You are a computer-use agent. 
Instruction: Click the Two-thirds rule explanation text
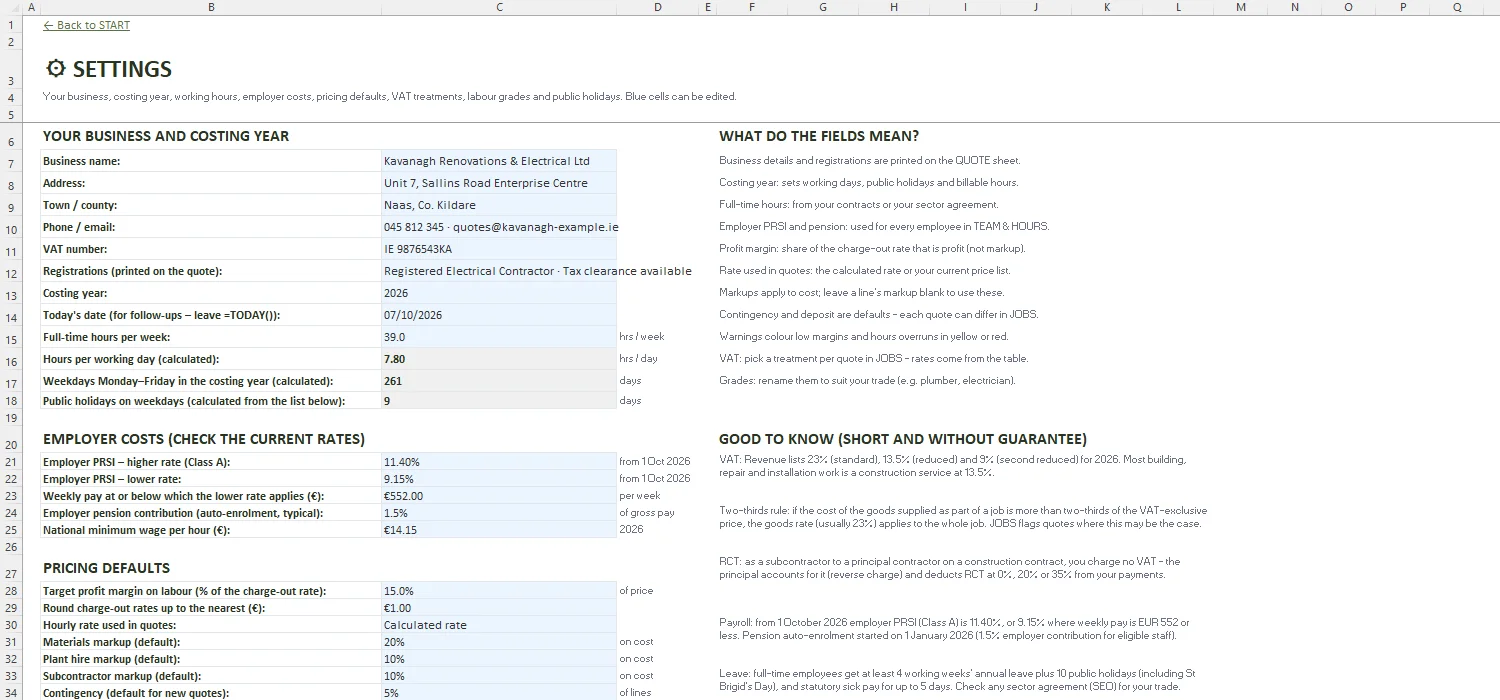click(x=961, y=517)
